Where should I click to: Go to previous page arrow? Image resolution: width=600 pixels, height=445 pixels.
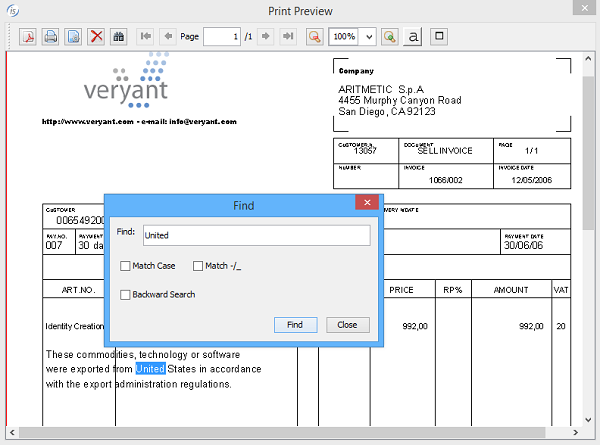click(168, 36)
